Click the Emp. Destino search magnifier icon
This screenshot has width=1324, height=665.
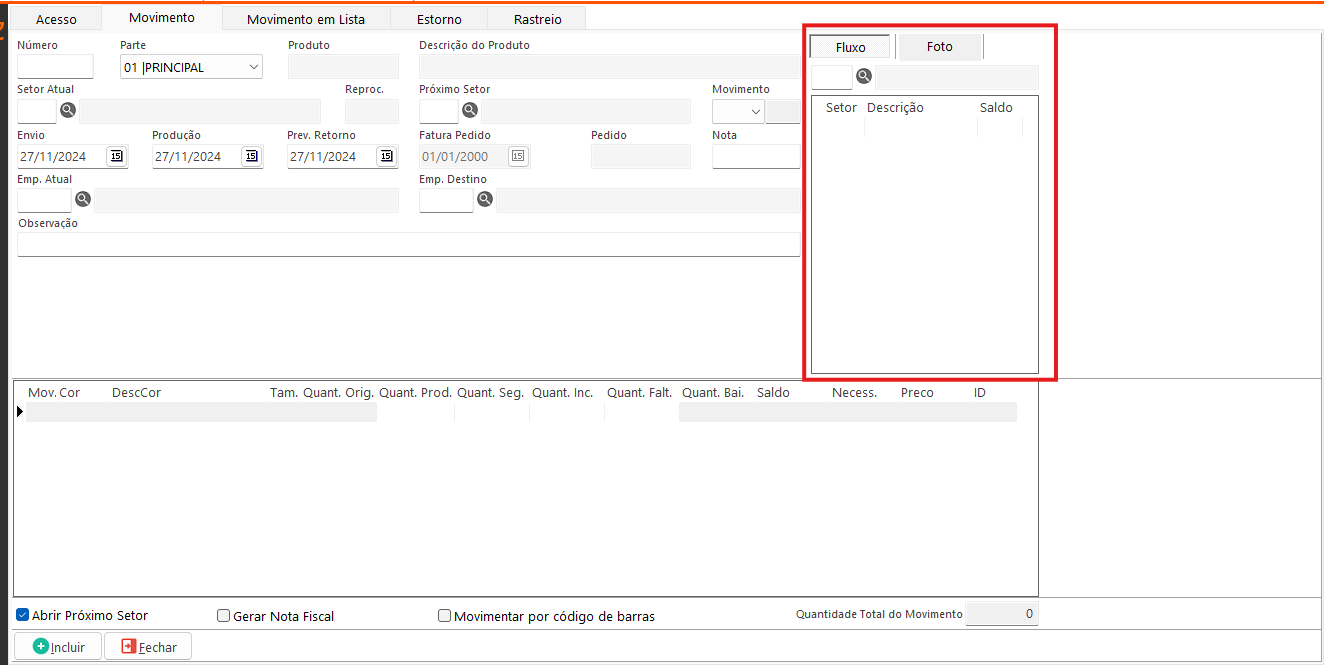click(x=485, y=199)
